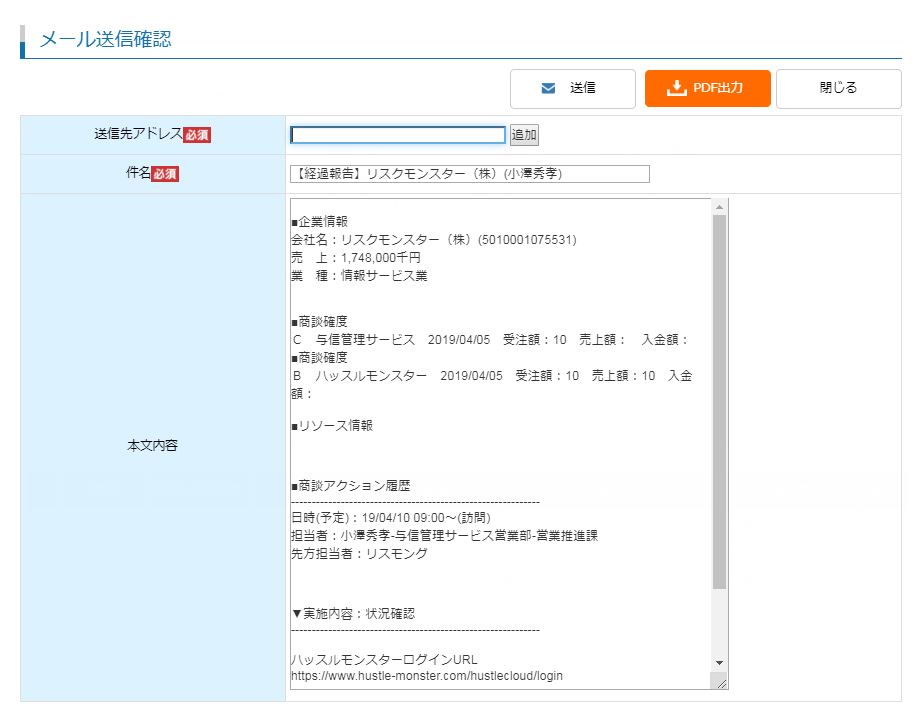Click the hustle-monster.com login URL in the body
Viewport: 917px width, 714px height.
coord(426,676)
